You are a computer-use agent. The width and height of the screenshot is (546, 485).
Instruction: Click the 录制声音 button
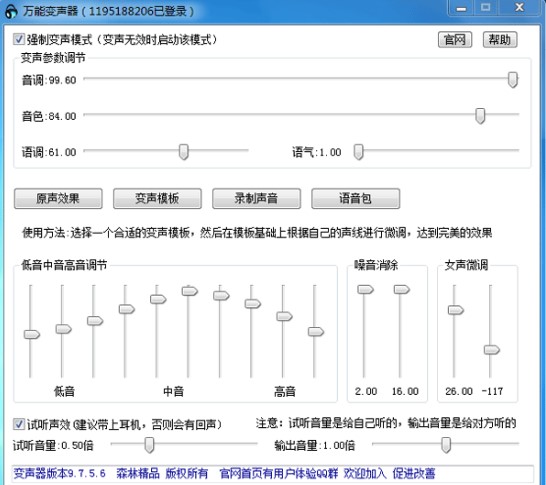click(256, 198)
